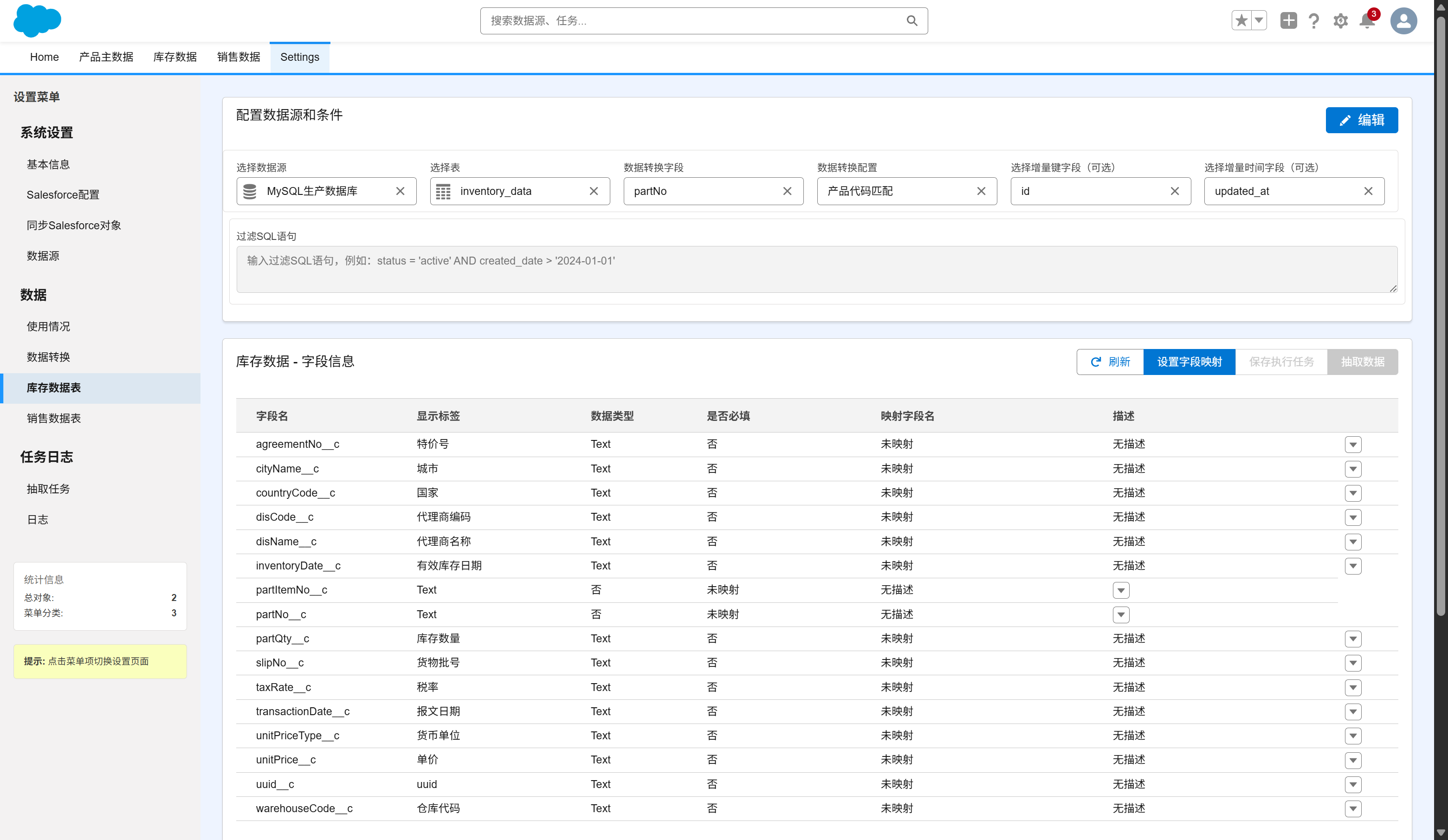Click the favorites star icon
The width and height of the screenshot is (1448, 840).
1241,21
